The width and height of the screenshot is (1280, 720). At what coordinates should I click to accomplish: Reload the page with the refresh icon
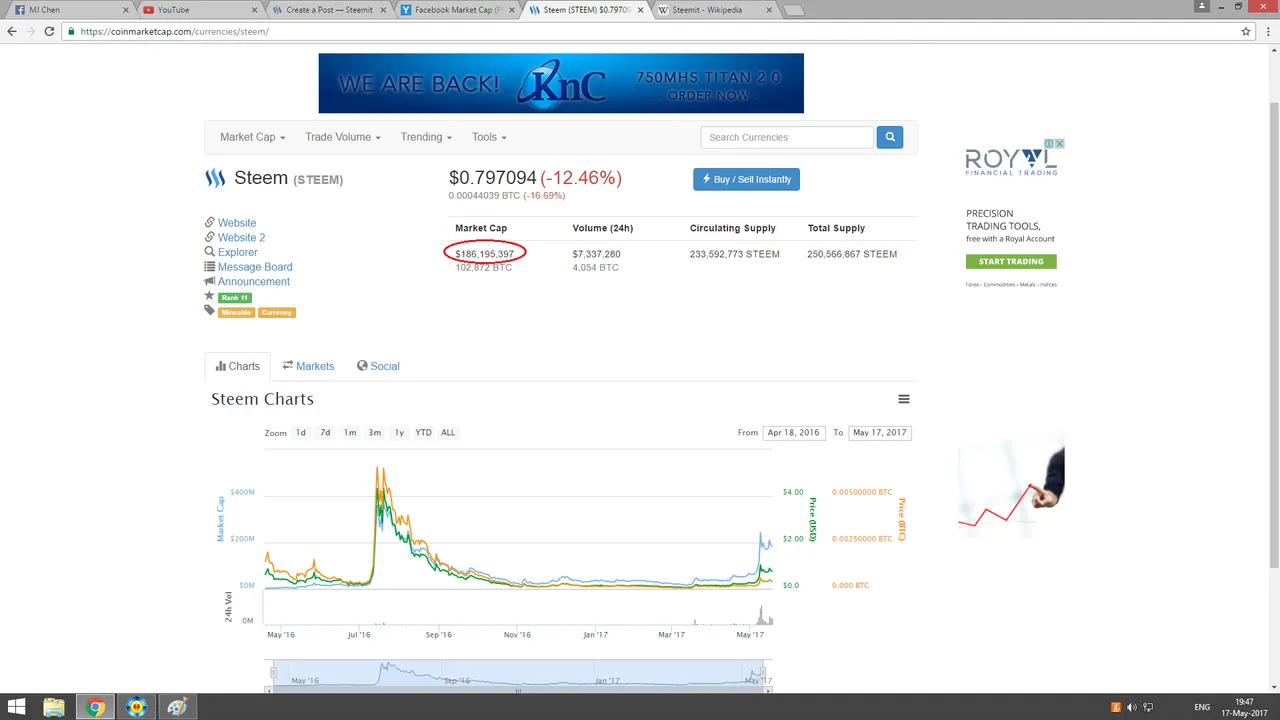49,31
